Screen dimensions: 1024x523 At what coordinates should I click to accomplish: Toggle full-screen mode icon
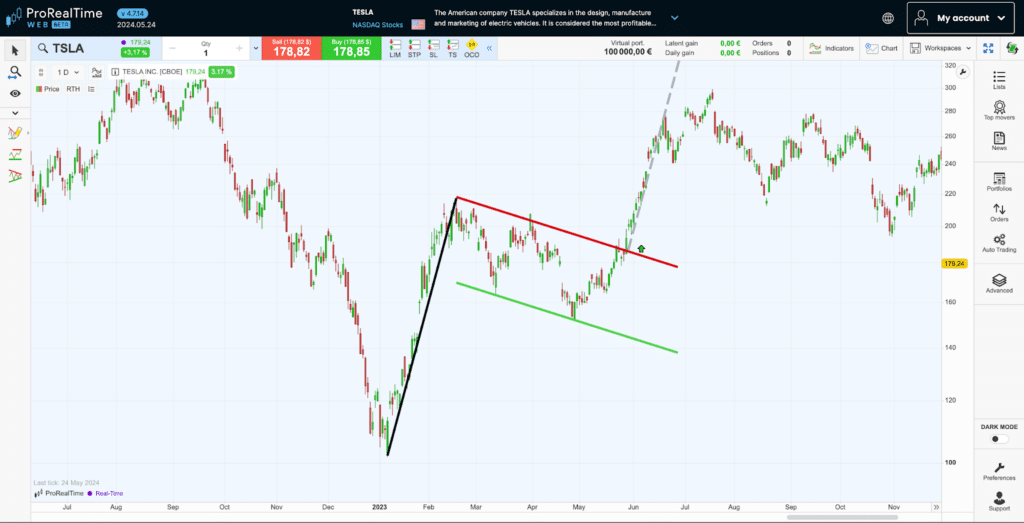click(x=988, y=48)
